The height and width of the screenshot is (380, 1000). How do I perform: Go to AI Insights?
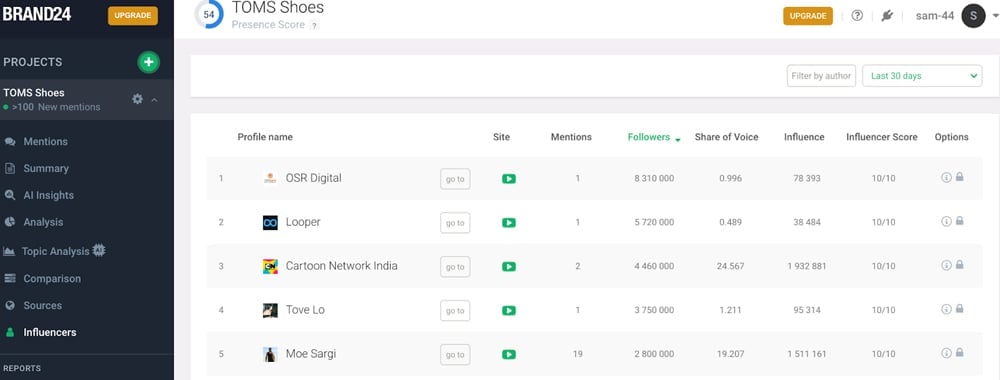point(48,195)
